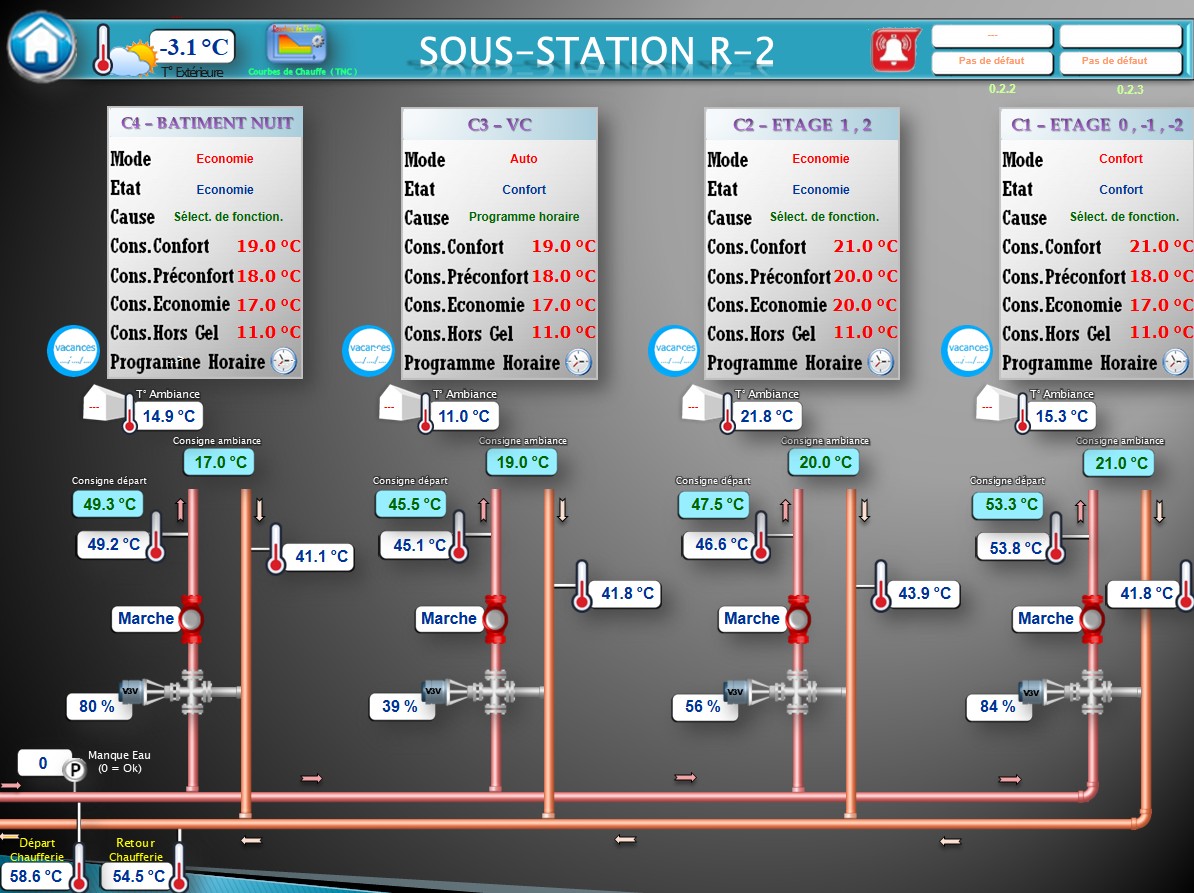Change C1 Mode value Confort

click(x=1121, y=158)
